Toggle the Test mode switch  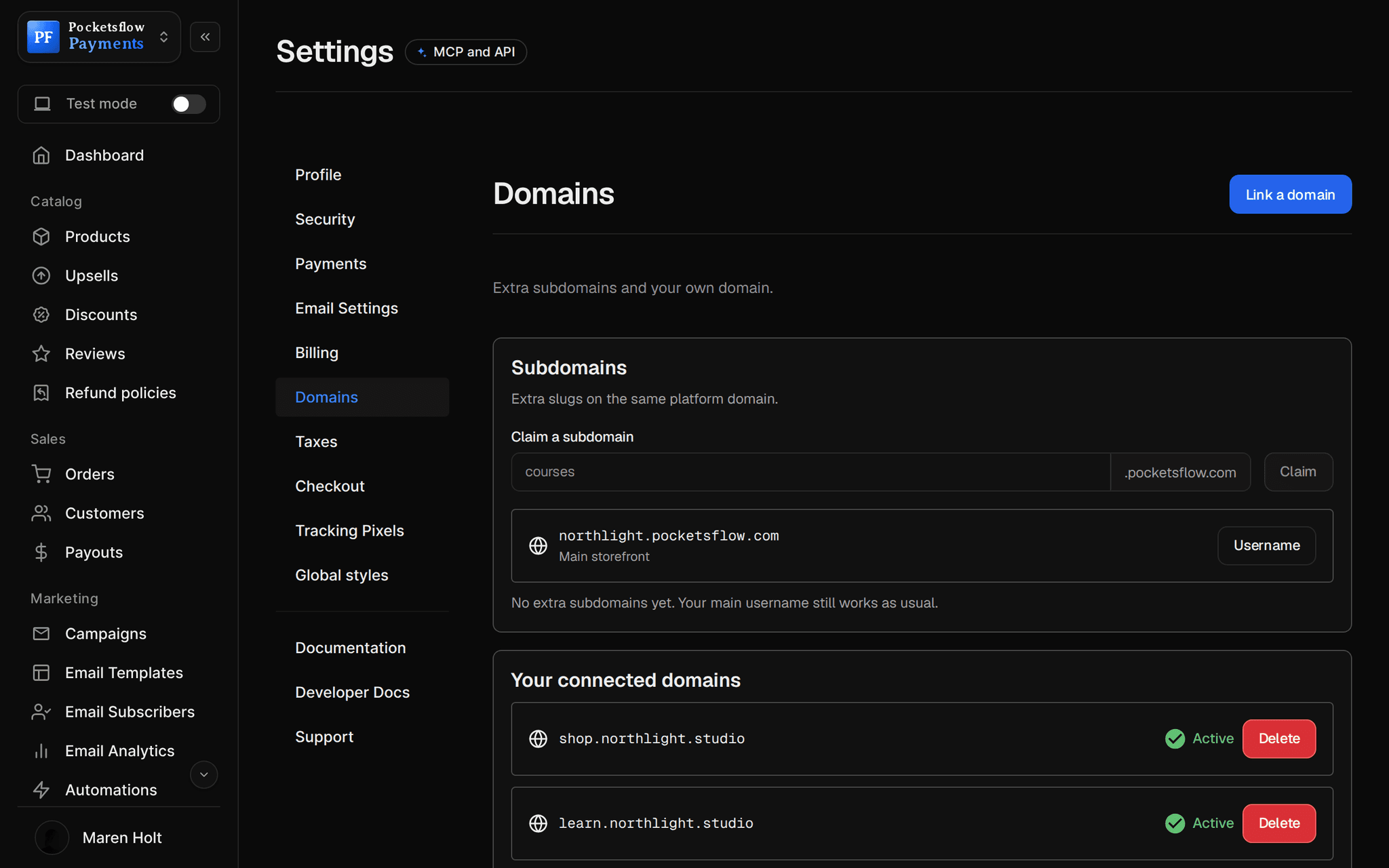pos(189,104)
